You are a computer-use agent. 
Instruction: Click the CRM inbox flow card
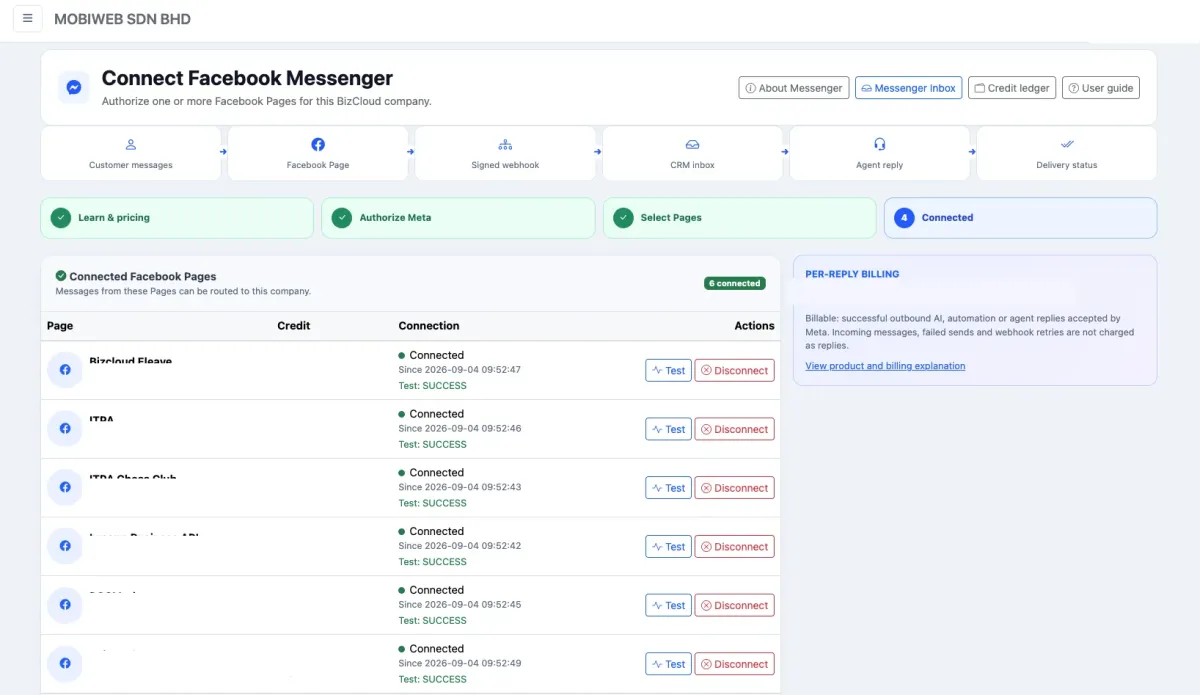pos(692,153)
